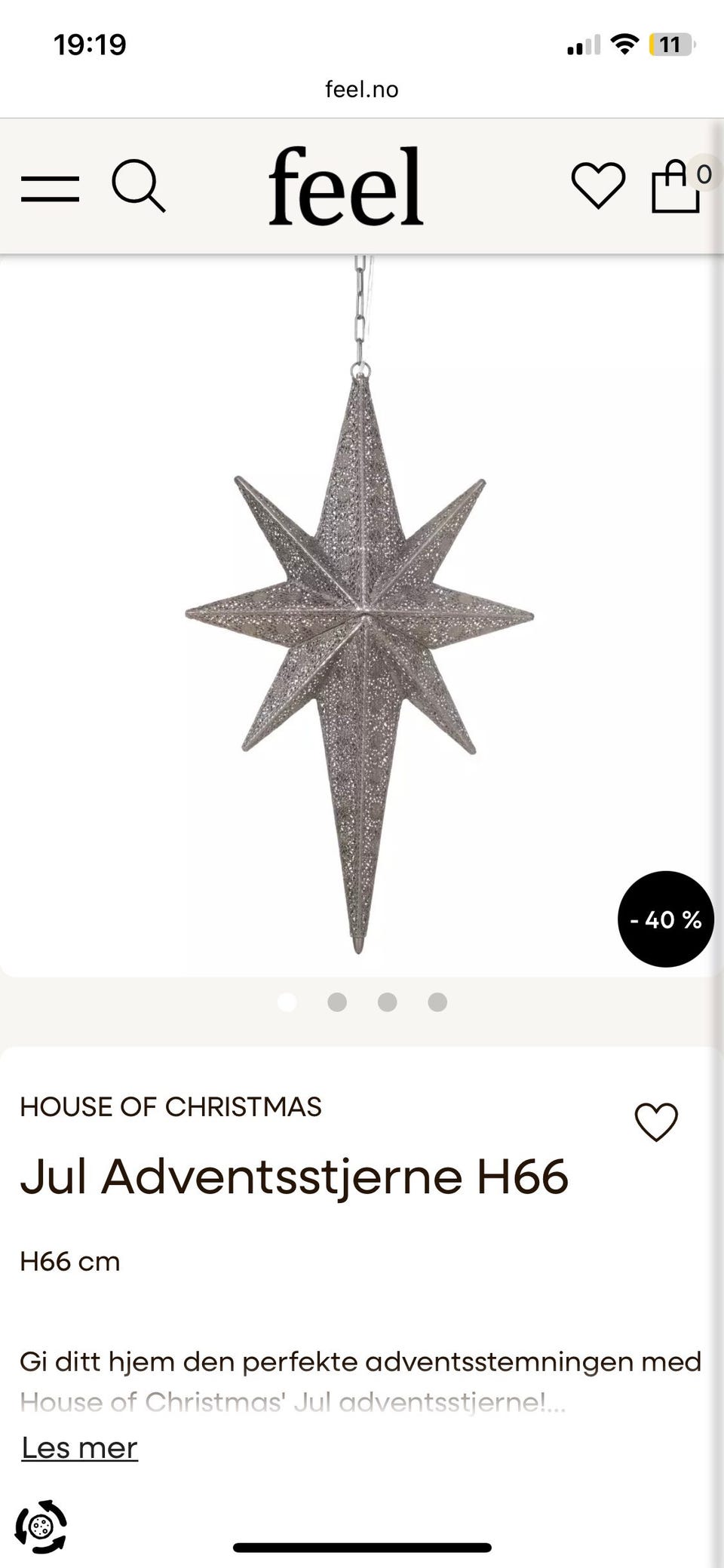The width and height of the screenshot is (724, 1568).
Task: Open the shopping bag cart
Action: 674,187
